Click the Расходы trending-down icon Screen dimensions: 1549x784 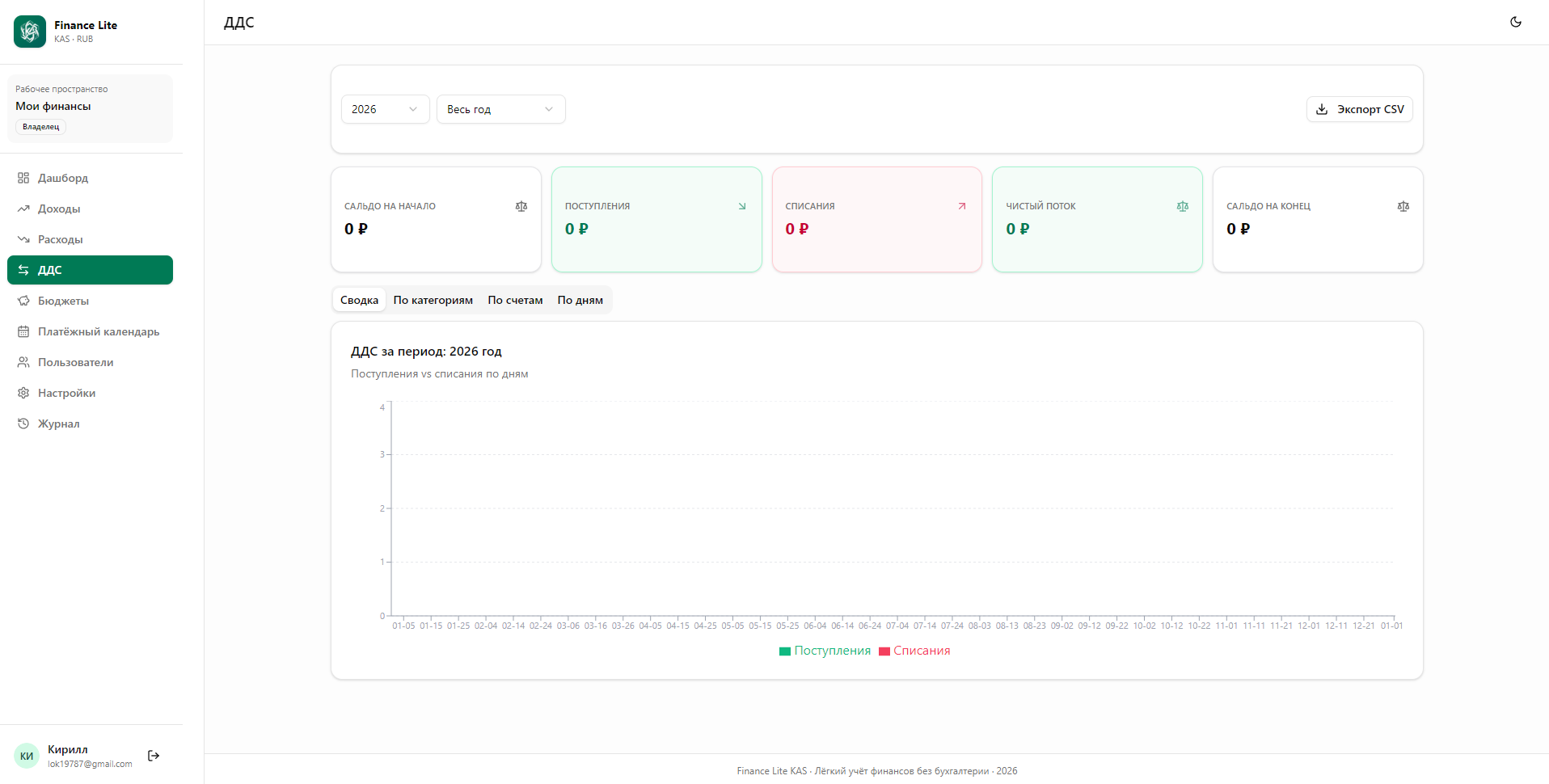point(23,239)
